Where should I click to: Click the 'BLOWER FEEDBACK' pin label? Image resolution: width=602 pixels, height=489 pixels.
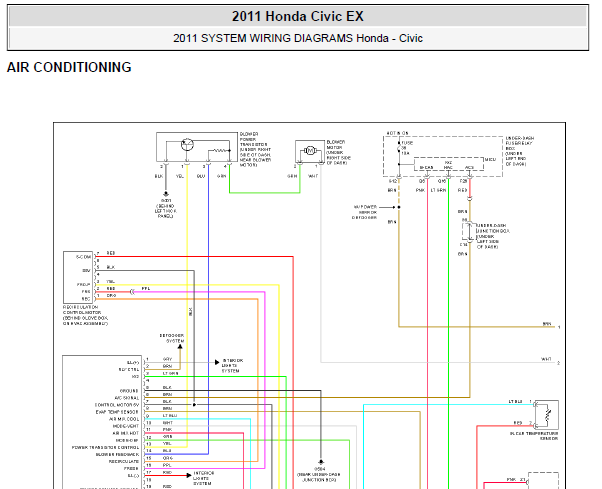coord(117,454)
